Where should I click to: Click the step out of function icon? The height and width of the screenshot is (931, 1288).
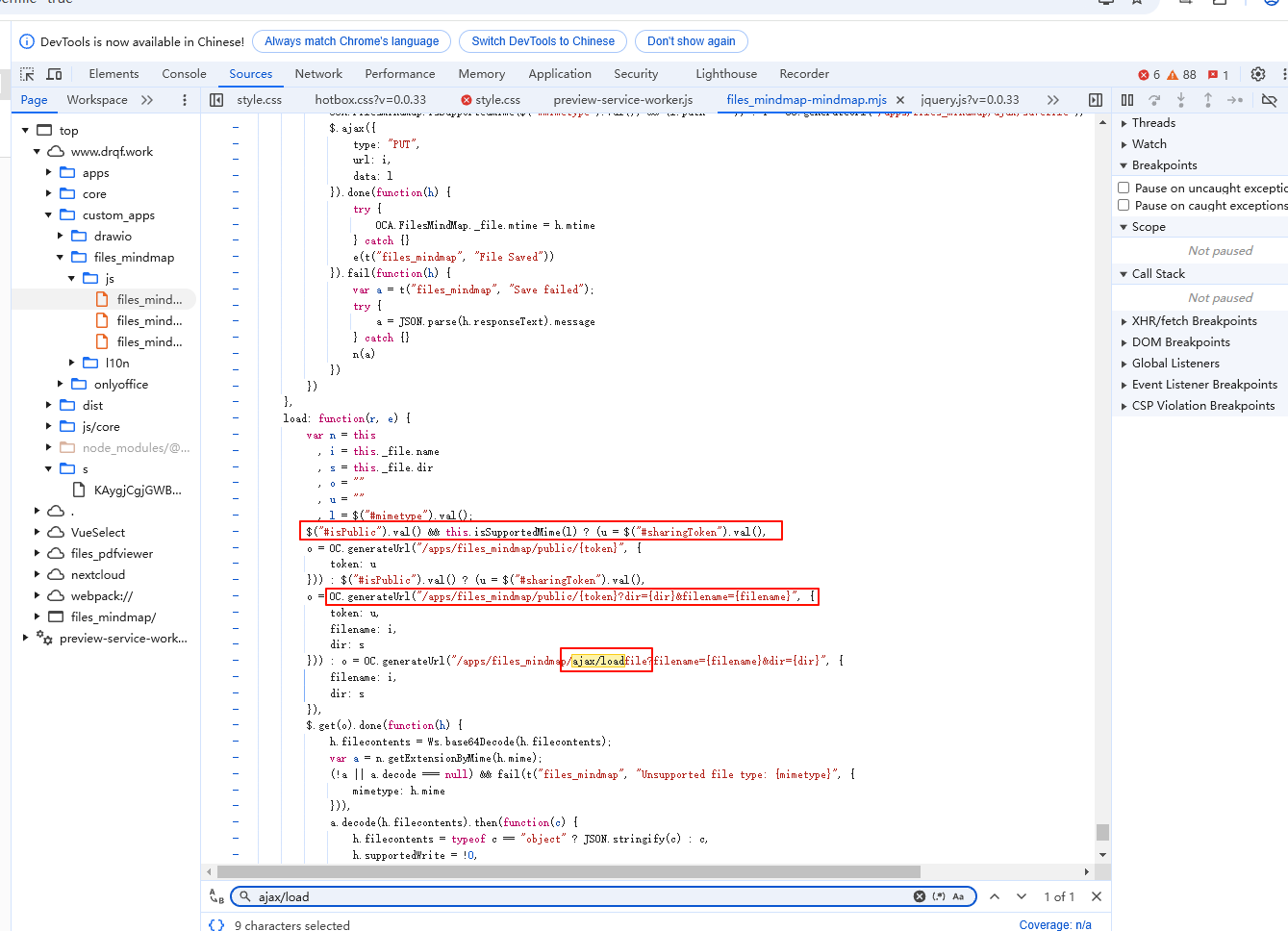[1208, 100]
